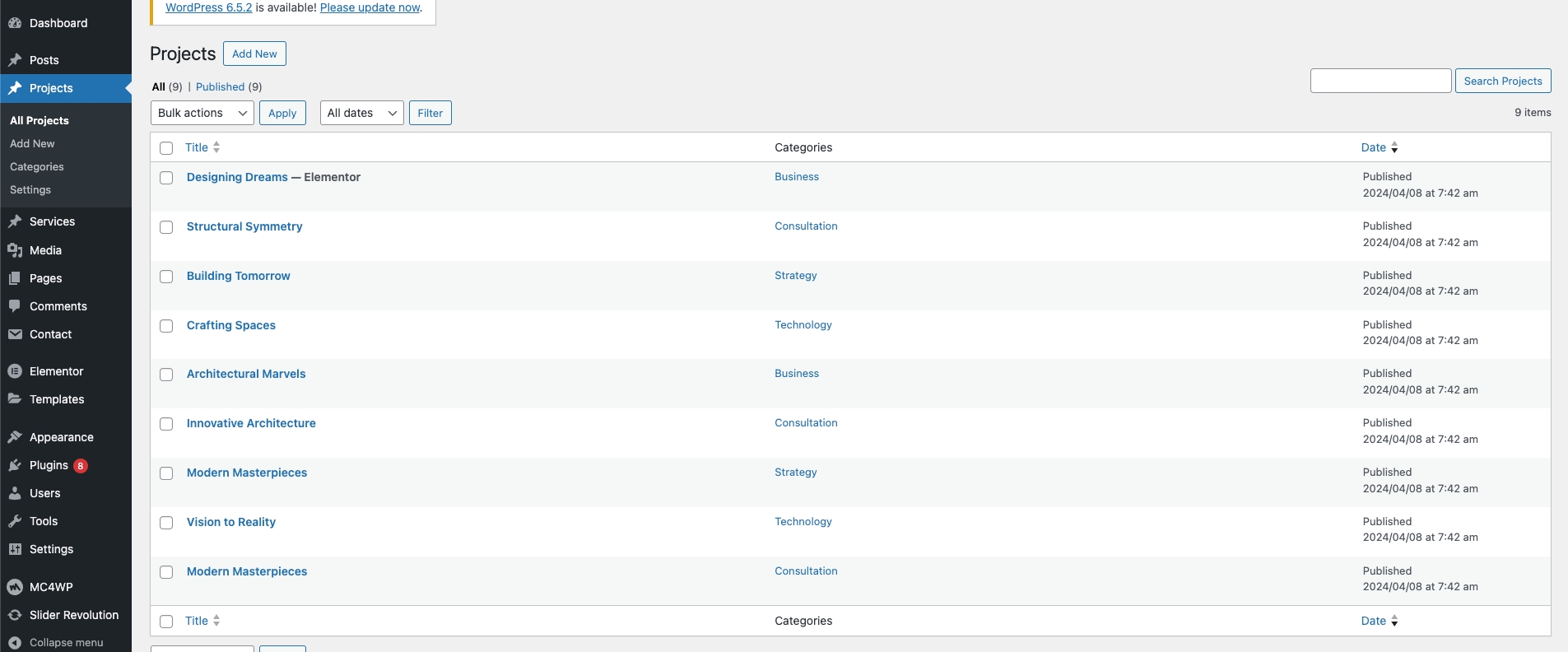Image resolution: width=1568 pixels, height=652 pixels.
Task: Click the Dashboard gauge icon
Action: [15, 23]
